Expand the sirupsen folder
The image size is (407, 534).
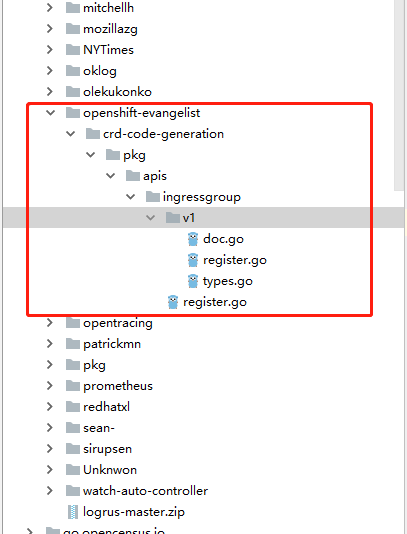coord(50,449)
